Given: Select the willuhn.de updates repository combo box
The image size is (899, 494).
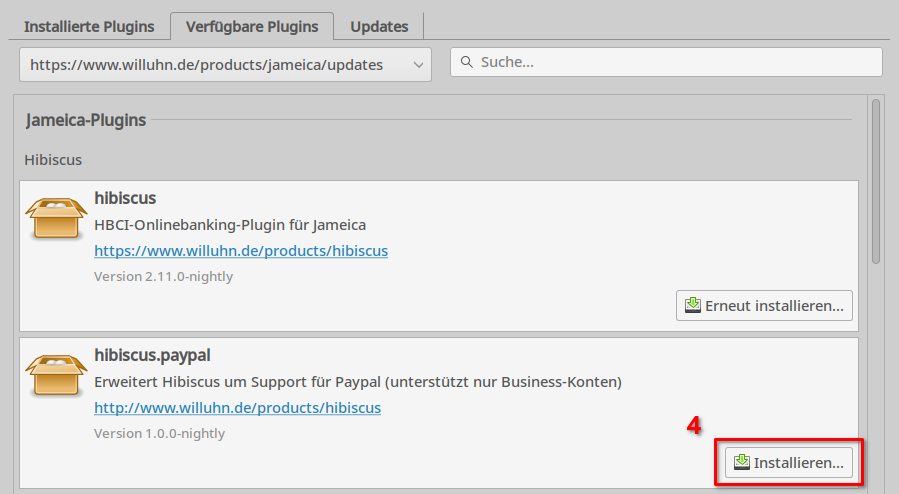Looking at the screenshot, I should point(225,65).
